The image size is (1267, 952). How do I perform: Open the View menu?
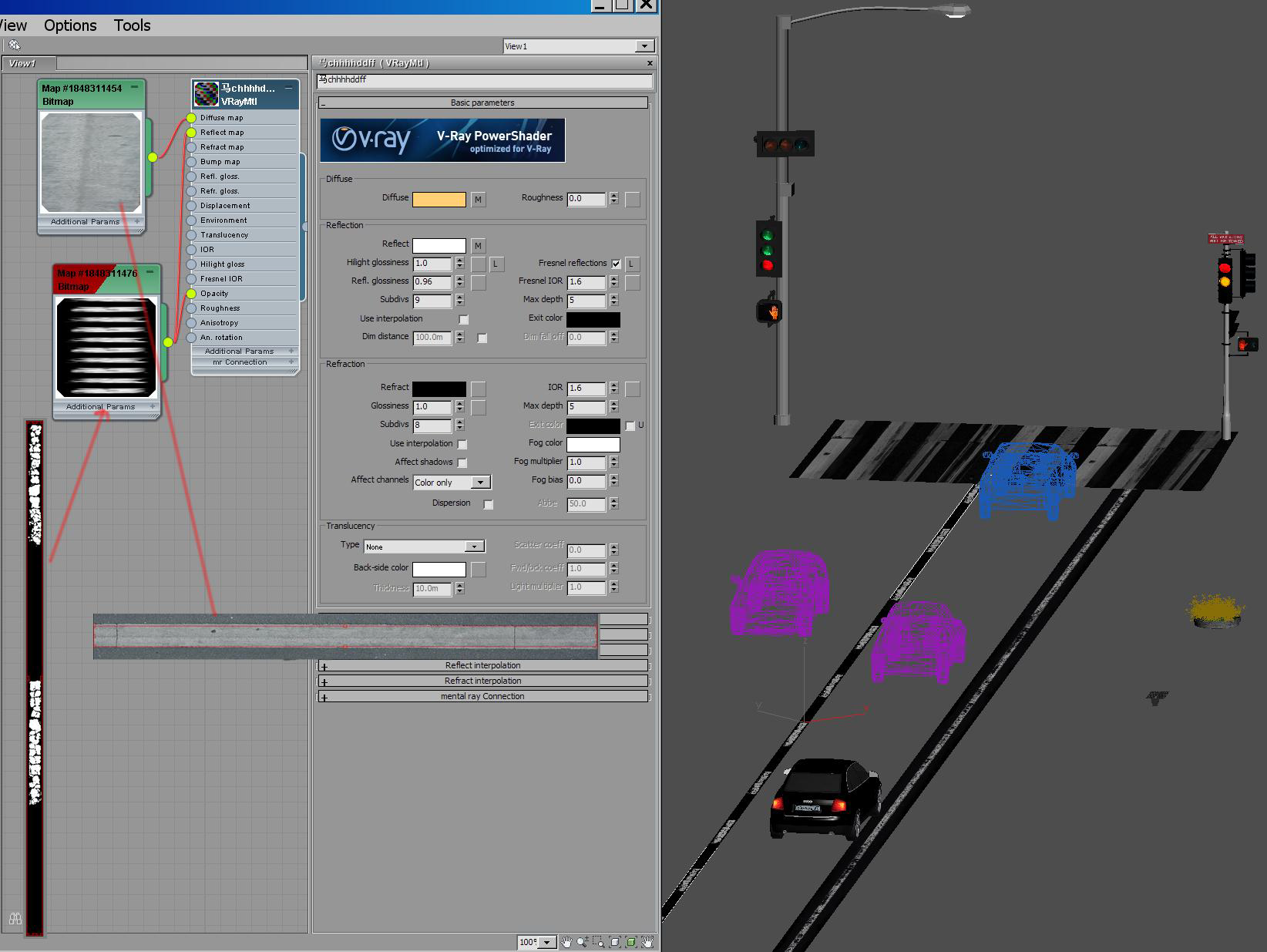(x=13, y=25)
